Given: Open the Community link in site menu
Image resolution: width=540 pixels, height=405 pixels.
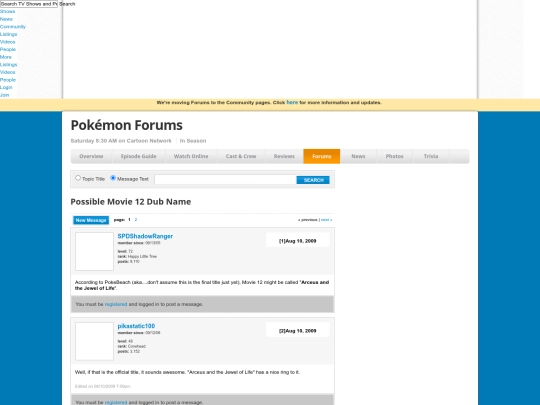Looking at the screenshot, I should tap(13, 27).
